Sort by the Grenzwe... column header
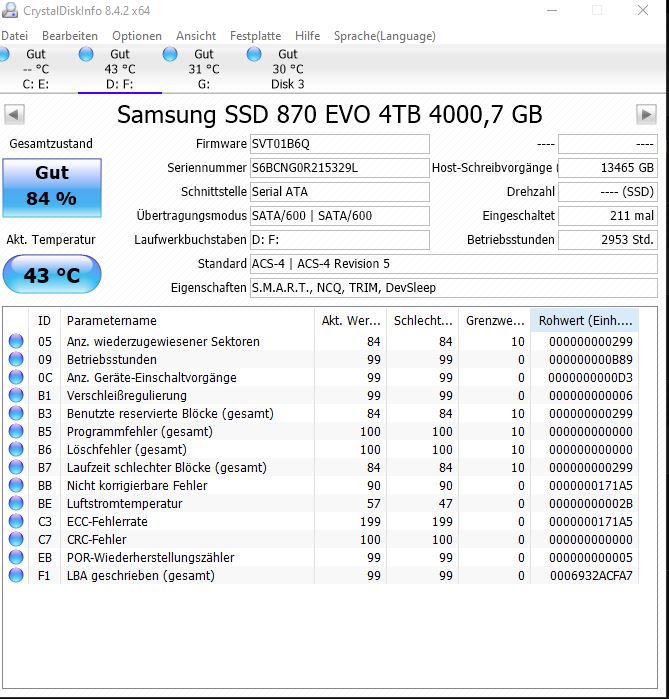The image size is (669, 699). click(x=495, y=321)
